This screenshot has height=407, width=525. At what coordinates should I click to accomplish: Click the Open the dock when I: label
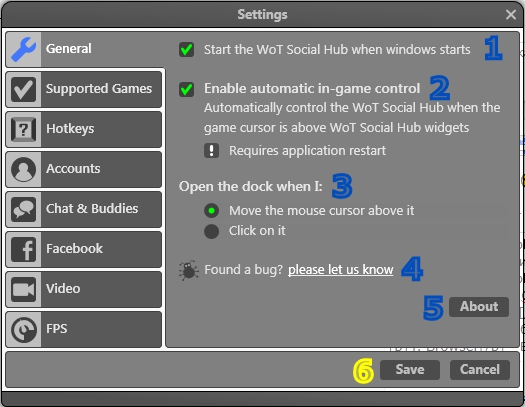tap(250, 186)
